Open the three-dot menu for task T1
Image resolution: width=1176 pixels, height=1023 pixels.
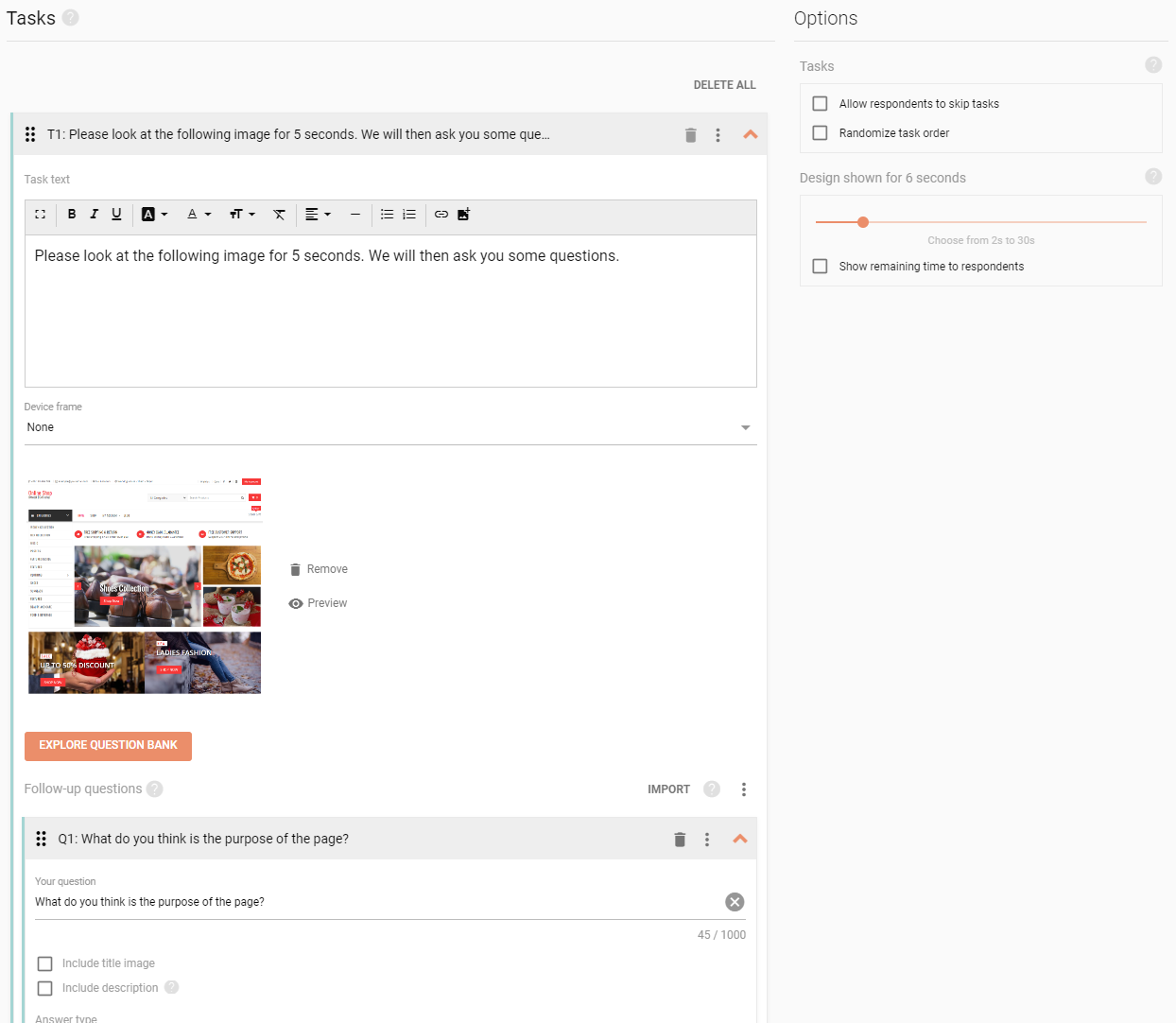point(718,135)
